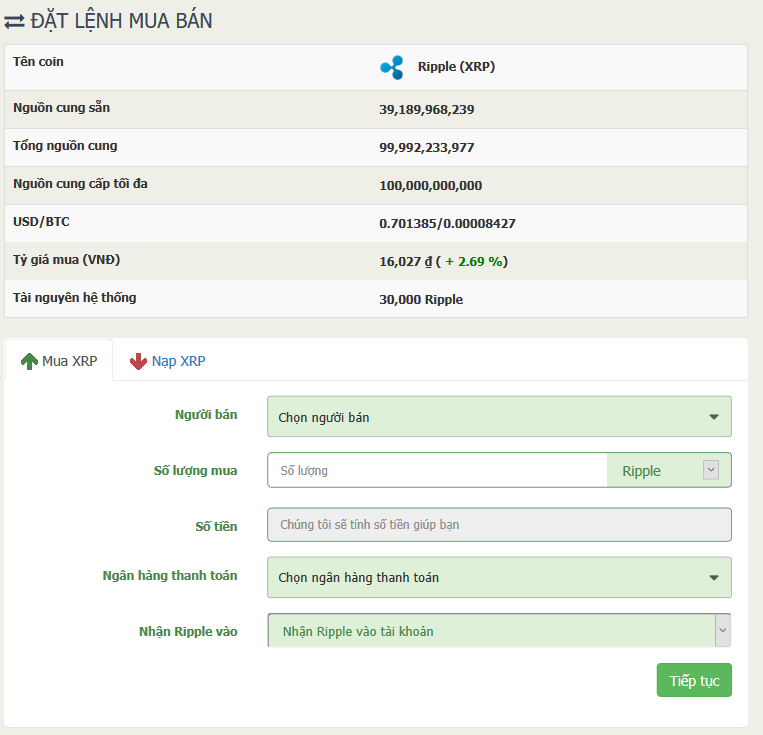This screenshot has height=735, width=763.
Task: Switch to the Mua XRP tab
Action: pos(59,360)
